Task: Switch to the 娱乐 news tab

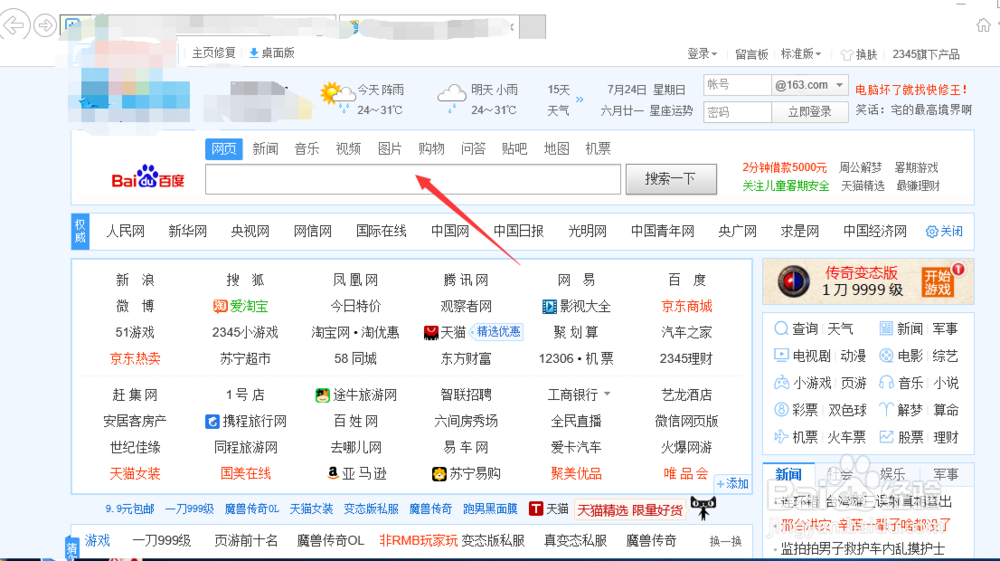Action: (x=892, y=474)
